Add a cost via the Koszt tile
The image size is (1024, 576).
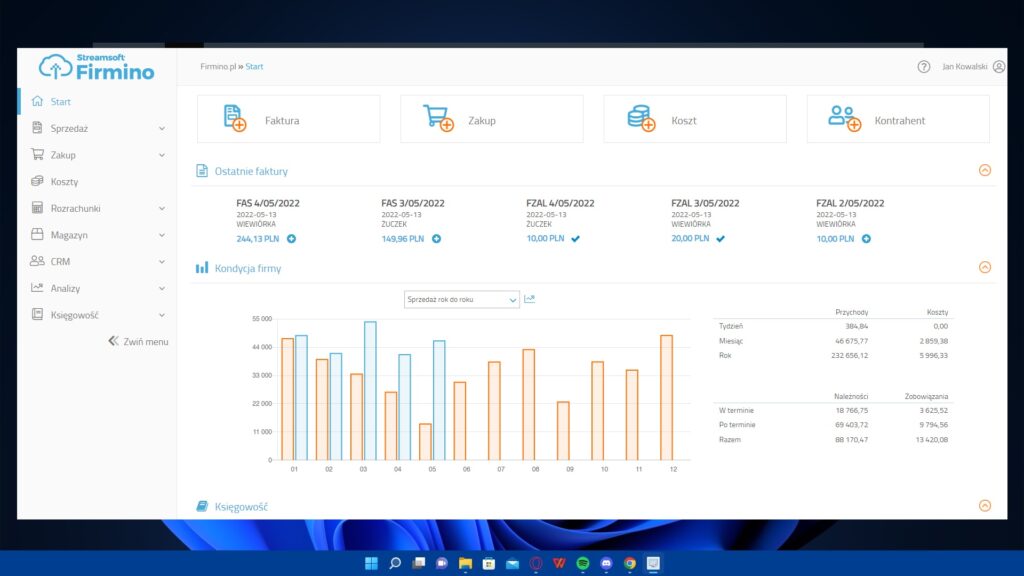coord(695,119)
